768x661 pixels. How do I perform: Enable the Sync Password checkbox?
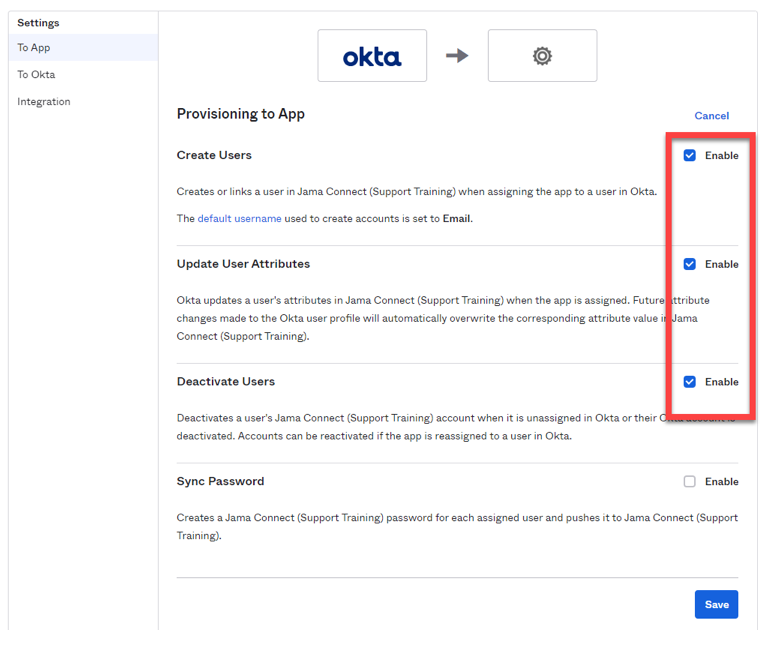point(689,482)
